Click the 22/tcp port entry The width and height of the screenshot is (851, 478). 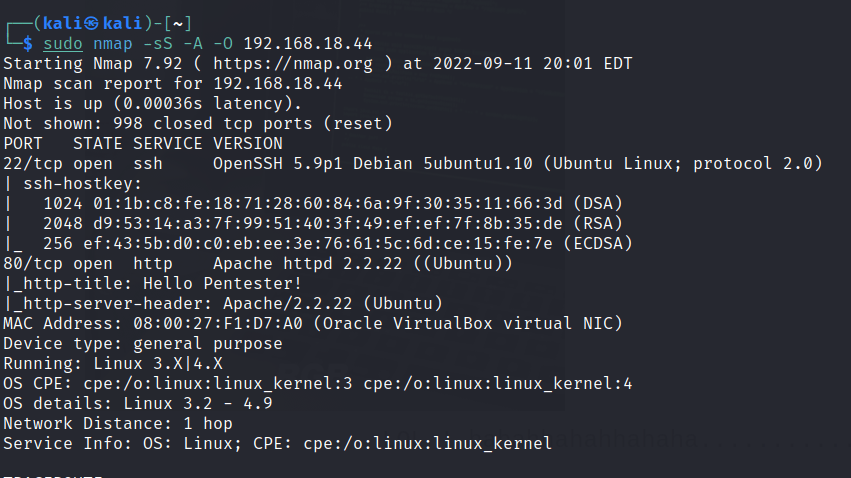pyautogui.click(x=31, y=163)
